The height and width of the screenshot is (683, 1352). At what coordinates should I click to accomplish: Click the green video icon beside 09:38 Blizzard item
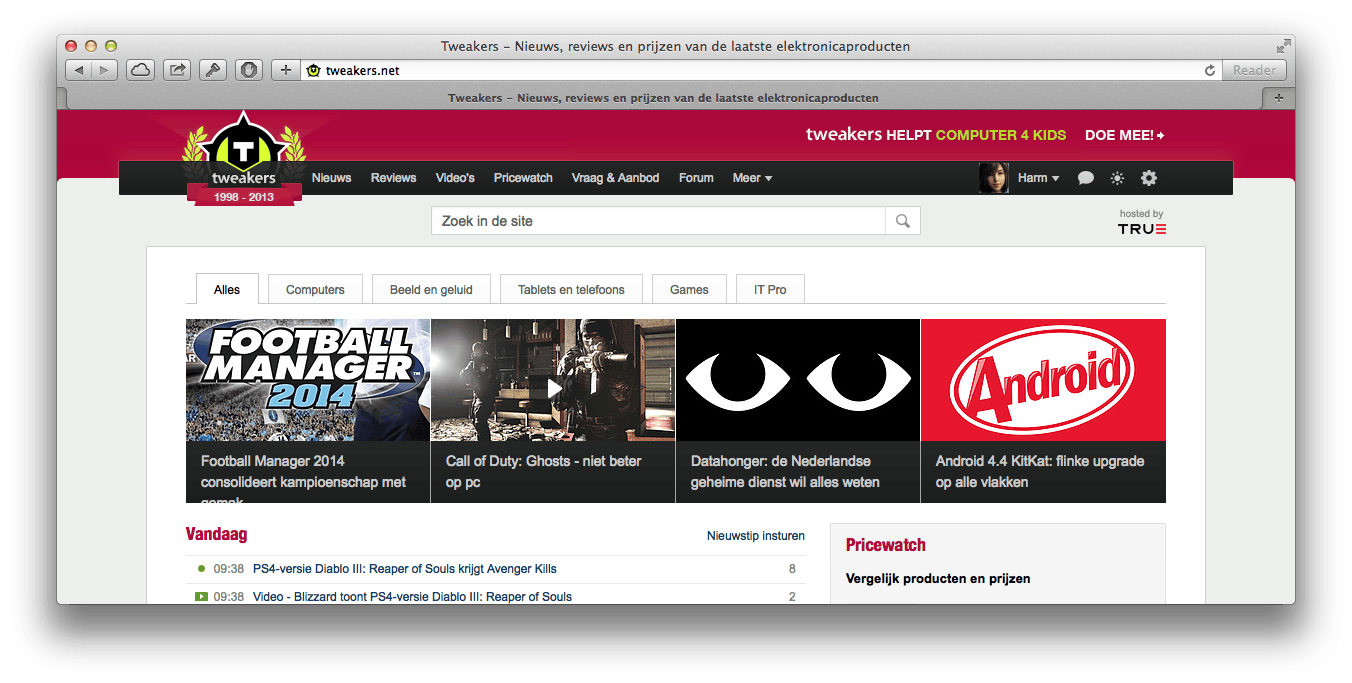point(201,597)
